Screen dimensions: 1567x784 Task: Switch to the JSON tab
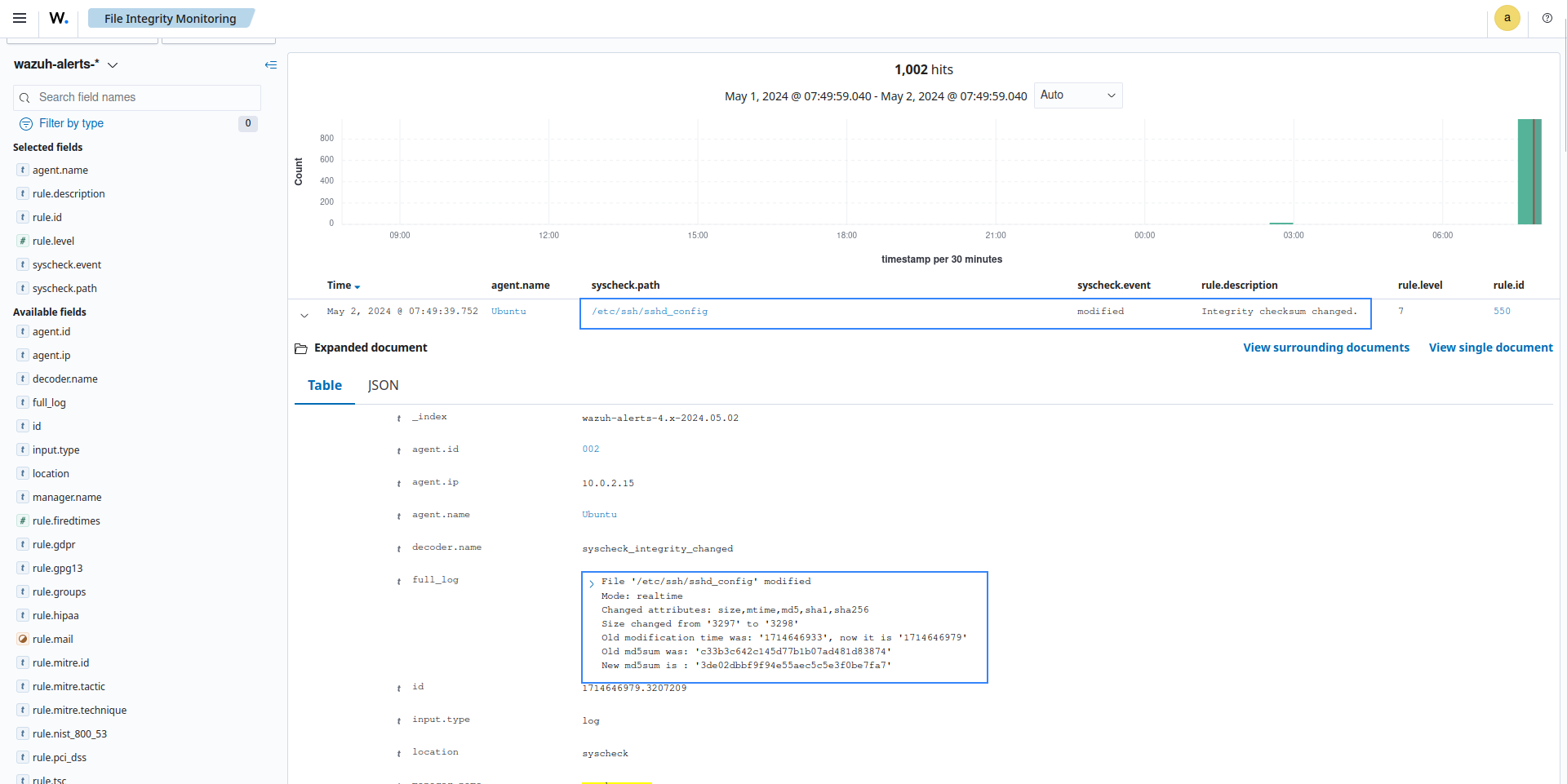pos(383,385)
